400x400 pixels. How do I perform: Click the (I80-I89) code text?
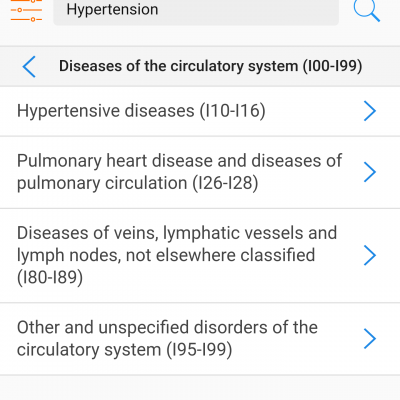[50, 277]
